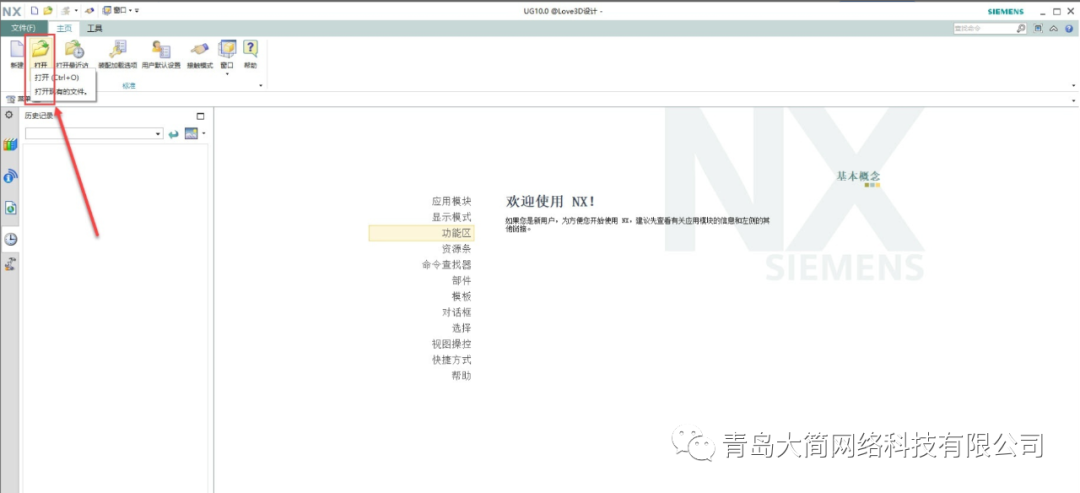Click the 欢迎使用 NX! heading
This screenshot has height=493, width=1080.
[x=550, y=201]
